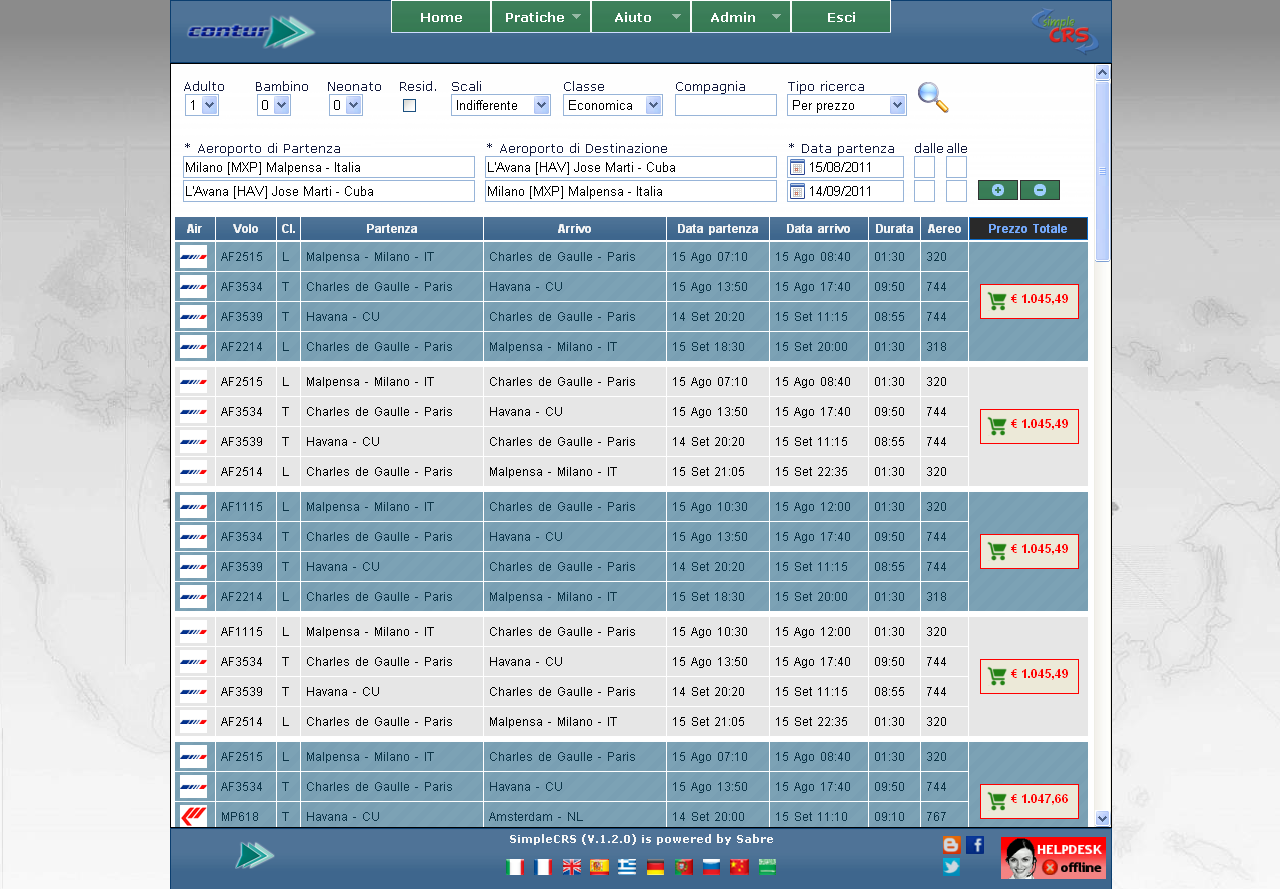Click the green arrow logo in footer
The image size is (1280, 889).
[255, 855]
